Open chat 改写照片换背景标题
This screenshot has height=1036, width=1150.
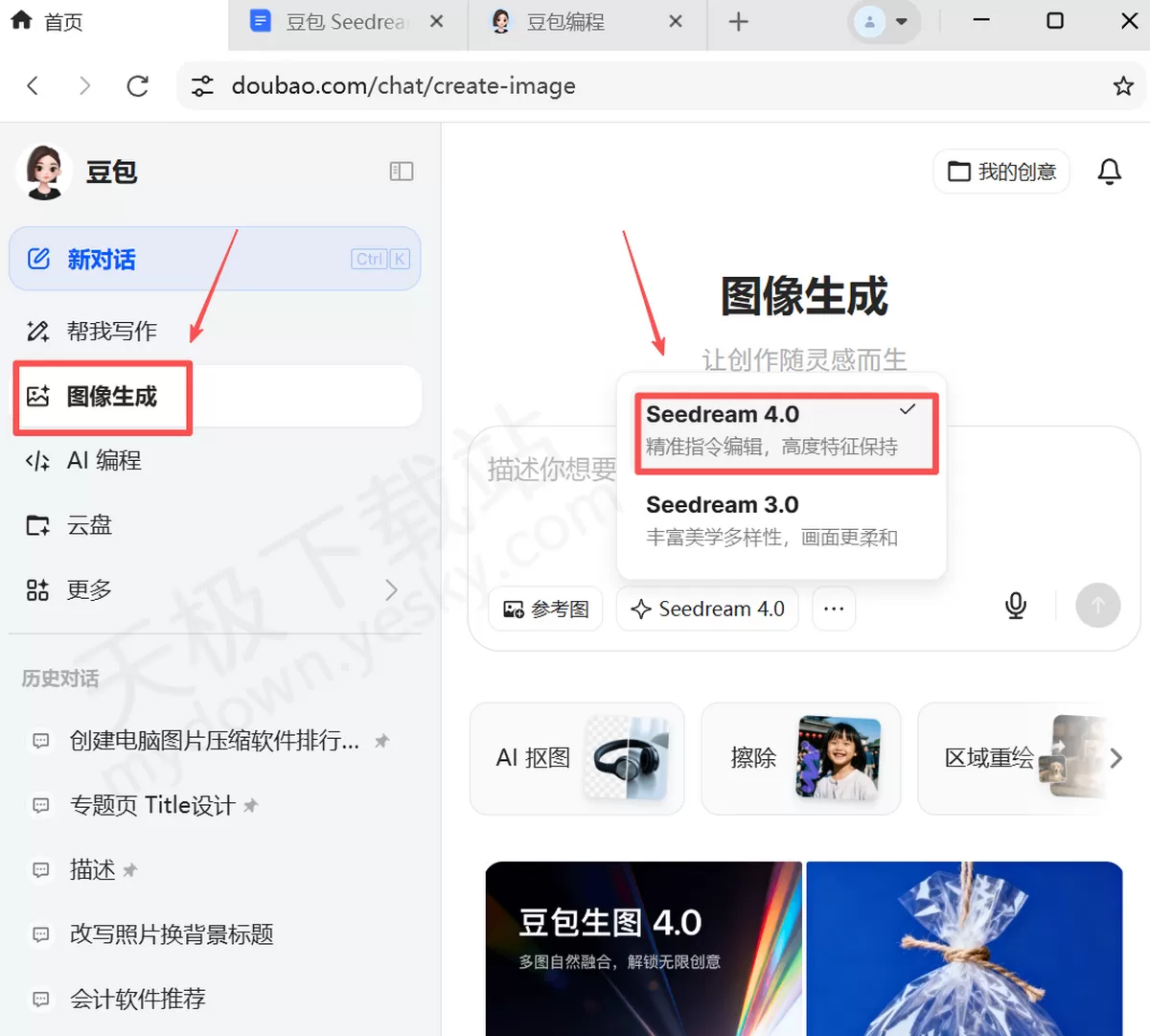point(215,934)
